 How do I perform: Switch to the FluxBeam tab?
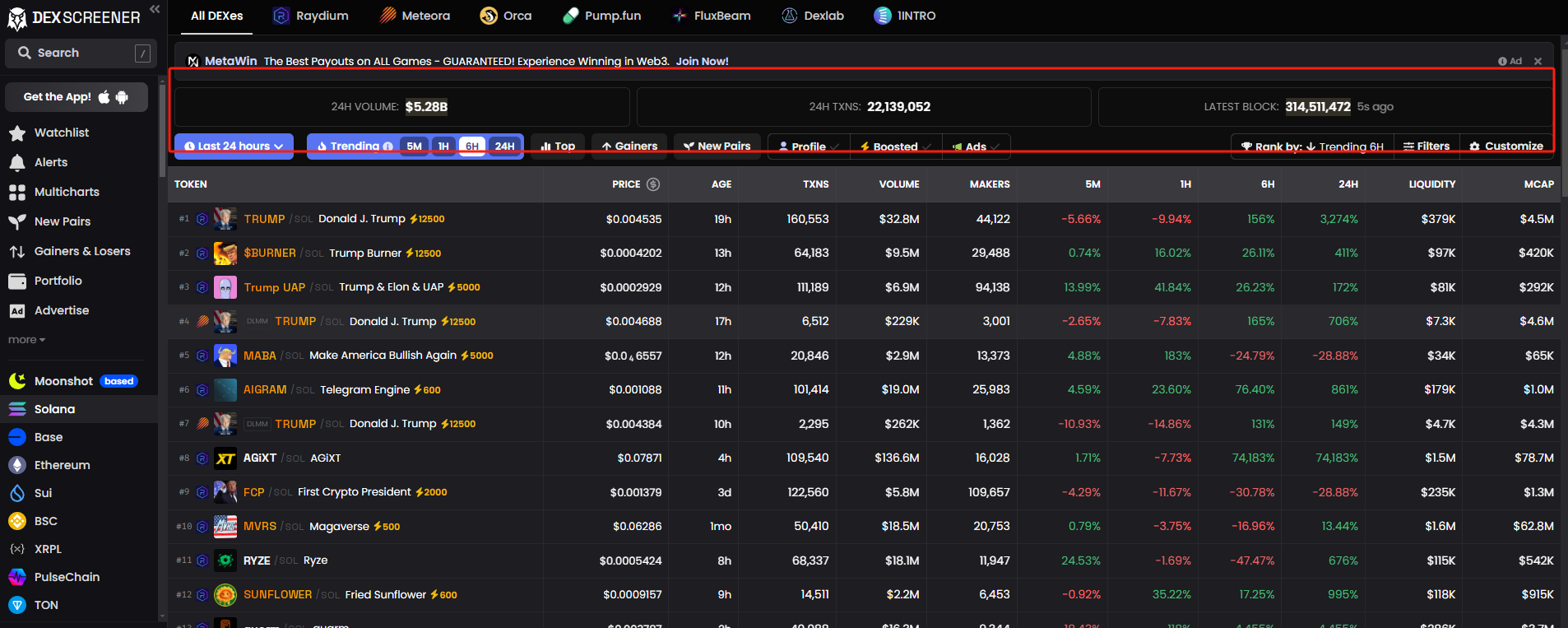click(711, 16)
